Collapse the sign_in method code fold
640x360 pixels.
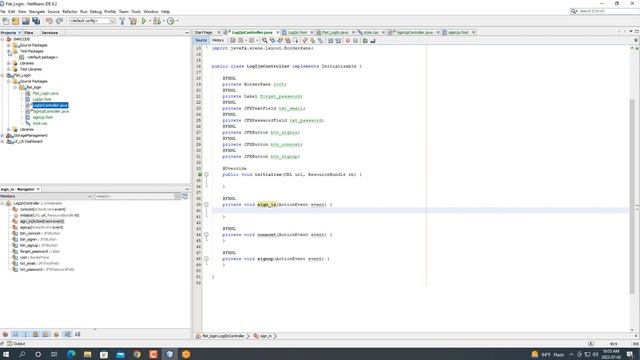click(x=206, y=204)
